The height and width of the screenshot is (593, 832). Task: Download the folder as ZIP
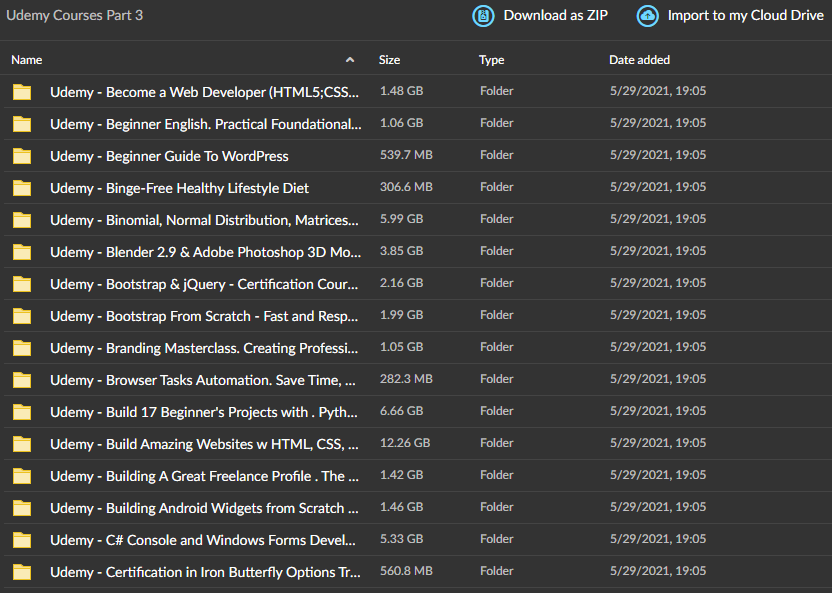[x=556, y=15]
